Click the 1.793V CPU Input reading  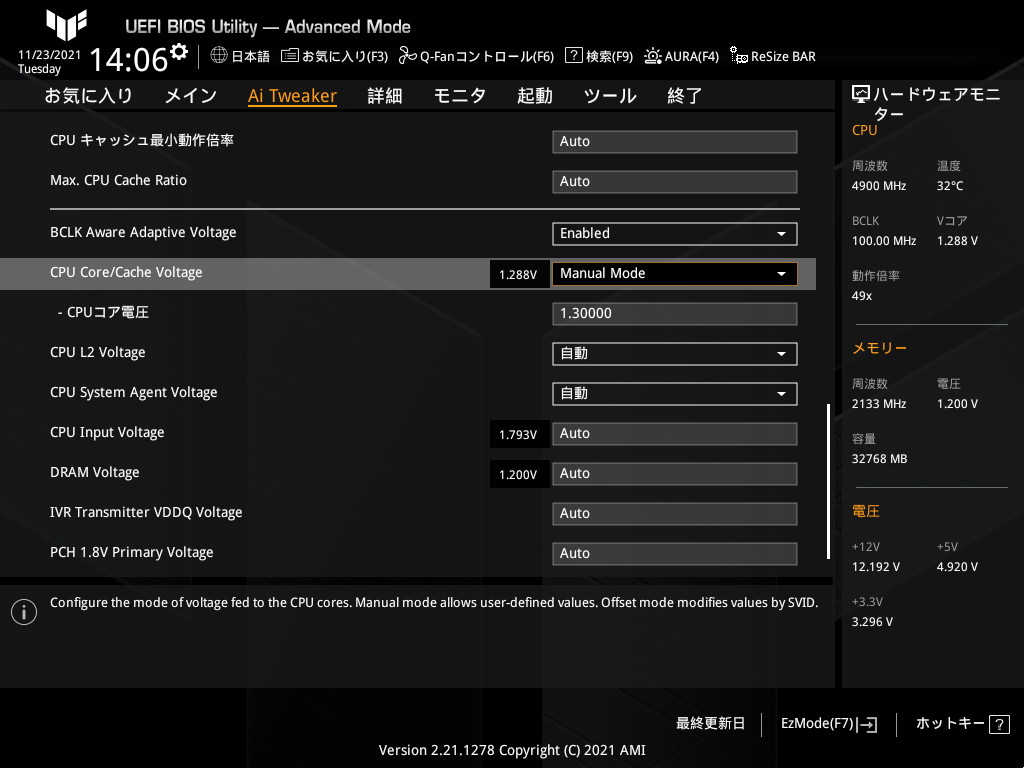coord(519,434)
